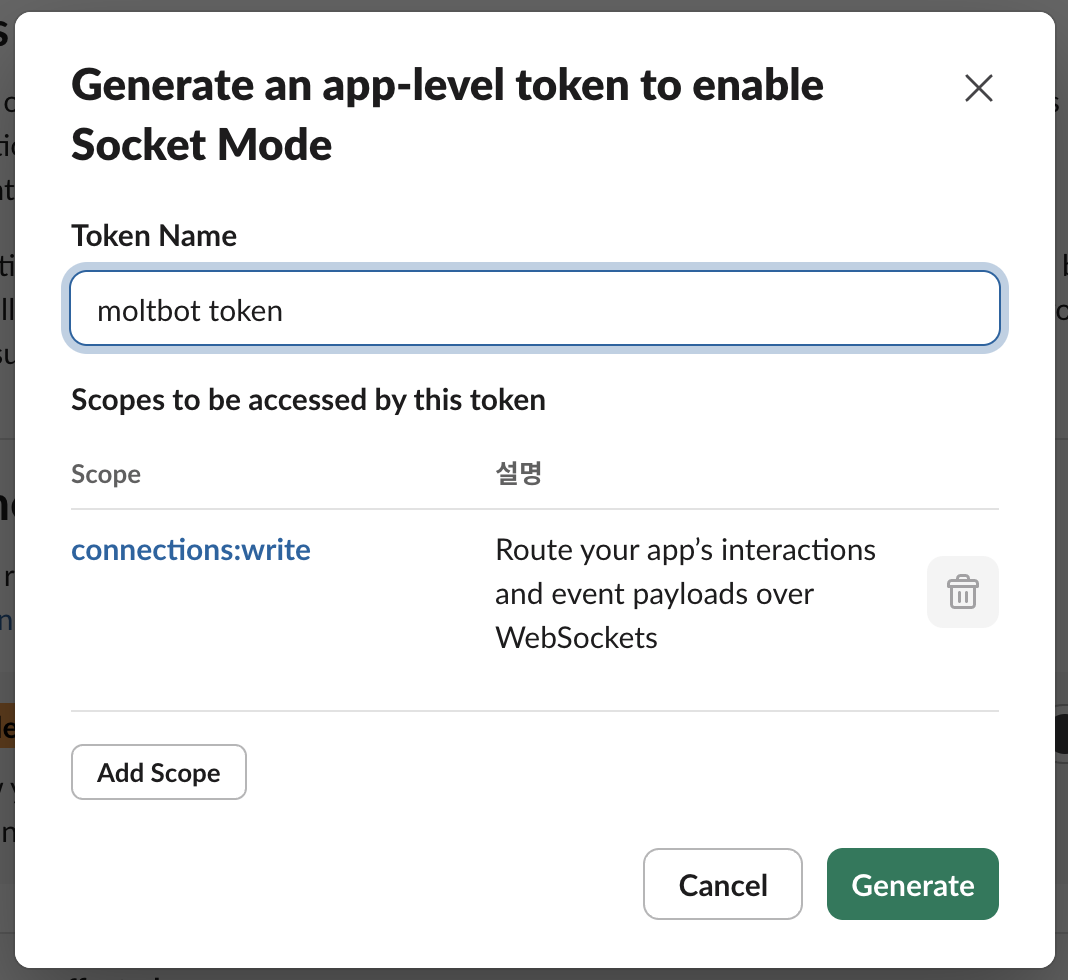Click the orange badge behind dialog's left edge
This screenshot has width=1068, height=980.
click(x=7, y=725)
